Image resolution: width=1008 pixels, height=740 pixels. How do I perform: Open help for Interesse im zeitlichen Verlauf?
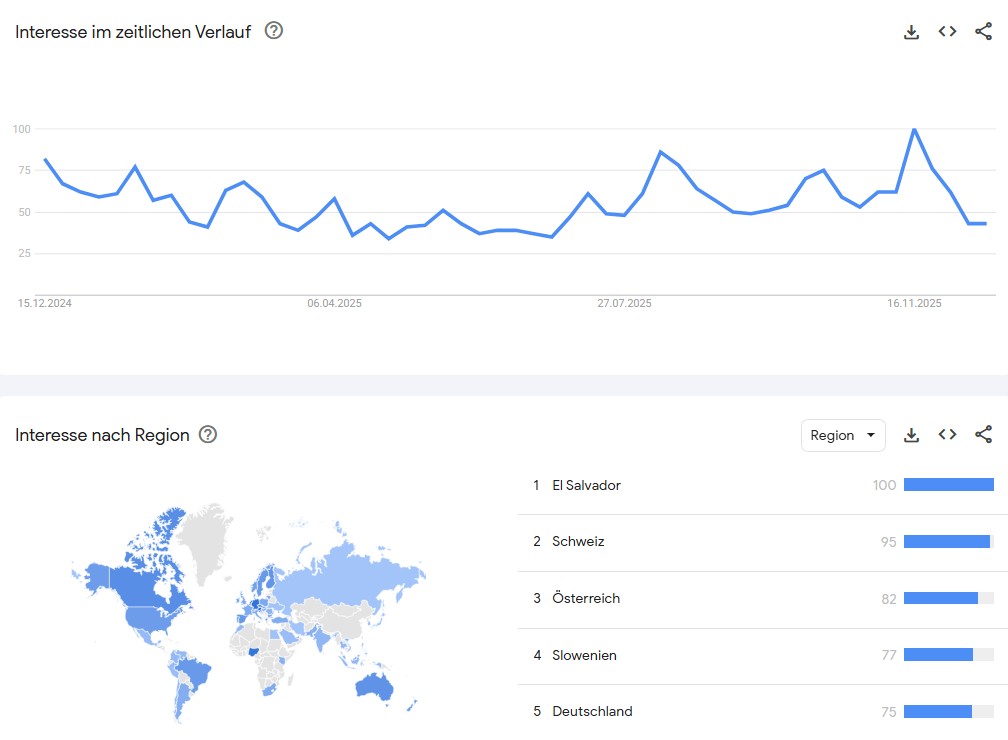[274, 31]
